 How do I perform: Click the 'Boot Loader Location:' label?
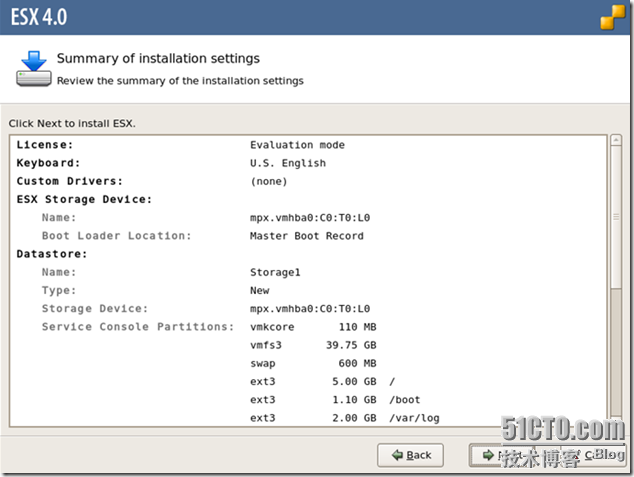click(116, 236)
